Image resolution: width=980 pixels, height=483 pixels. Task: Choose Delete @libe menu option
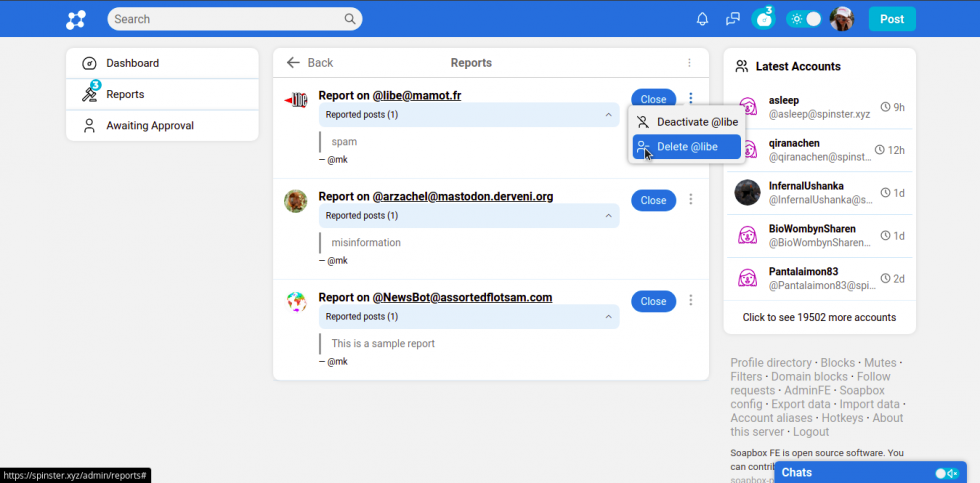[x=687, y=147]
